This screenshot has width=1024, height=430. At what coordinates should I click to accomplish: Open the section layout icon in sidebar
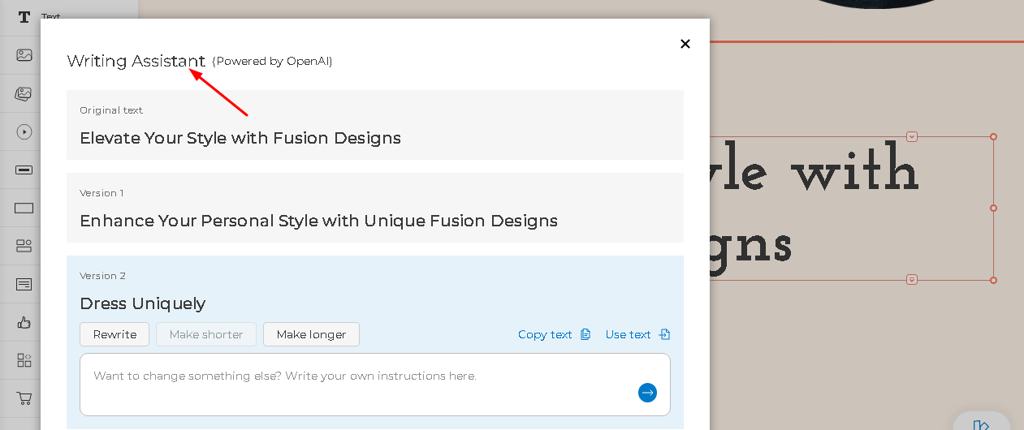[24, 246]
